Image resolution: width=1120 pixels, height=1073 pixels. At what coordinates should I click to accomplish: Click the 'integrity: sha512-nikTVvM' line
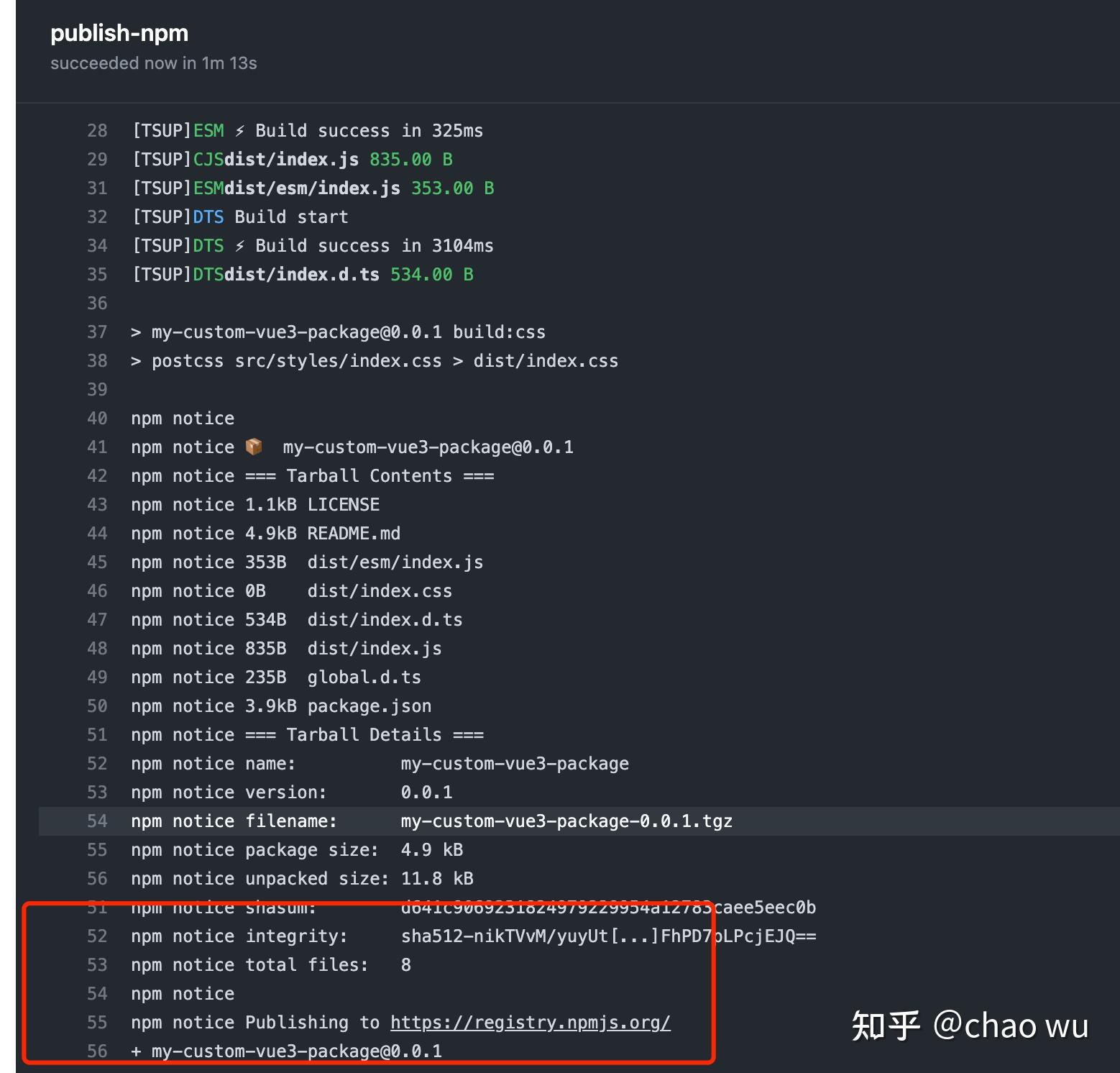point(474,936)
